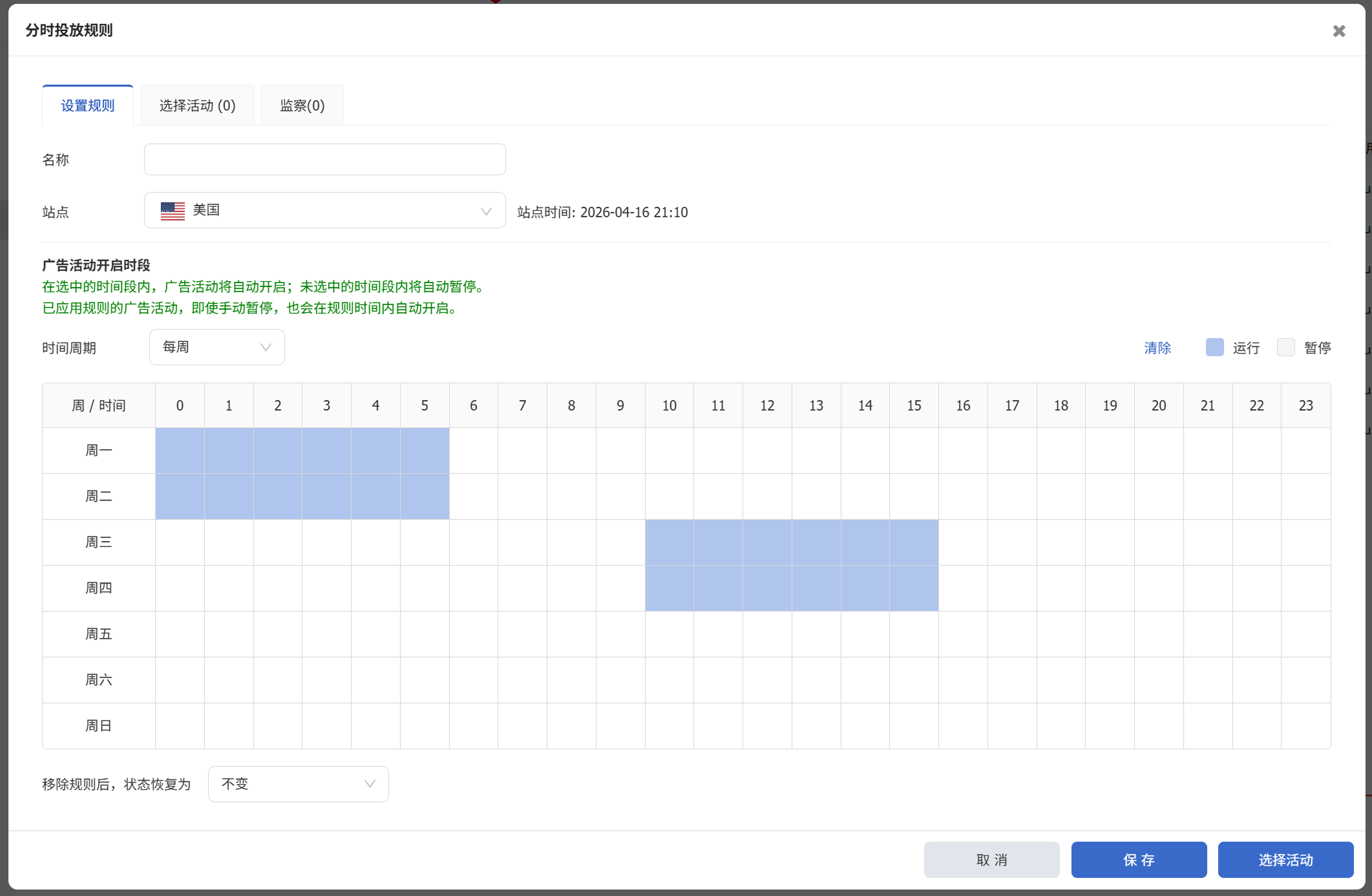
Task: Open the 设置规则 tab
Action: pyautogui.click(x=88, y=105)
